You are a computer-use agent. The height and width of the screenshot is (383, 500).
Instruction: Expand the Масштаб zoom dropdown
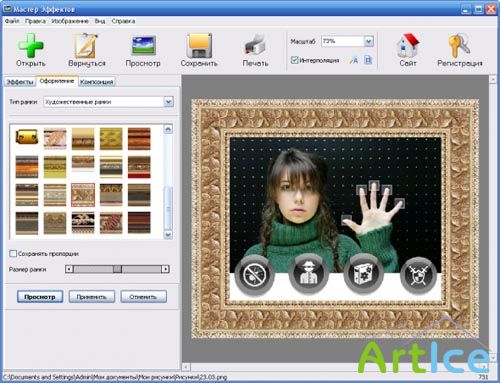point(368,41)
